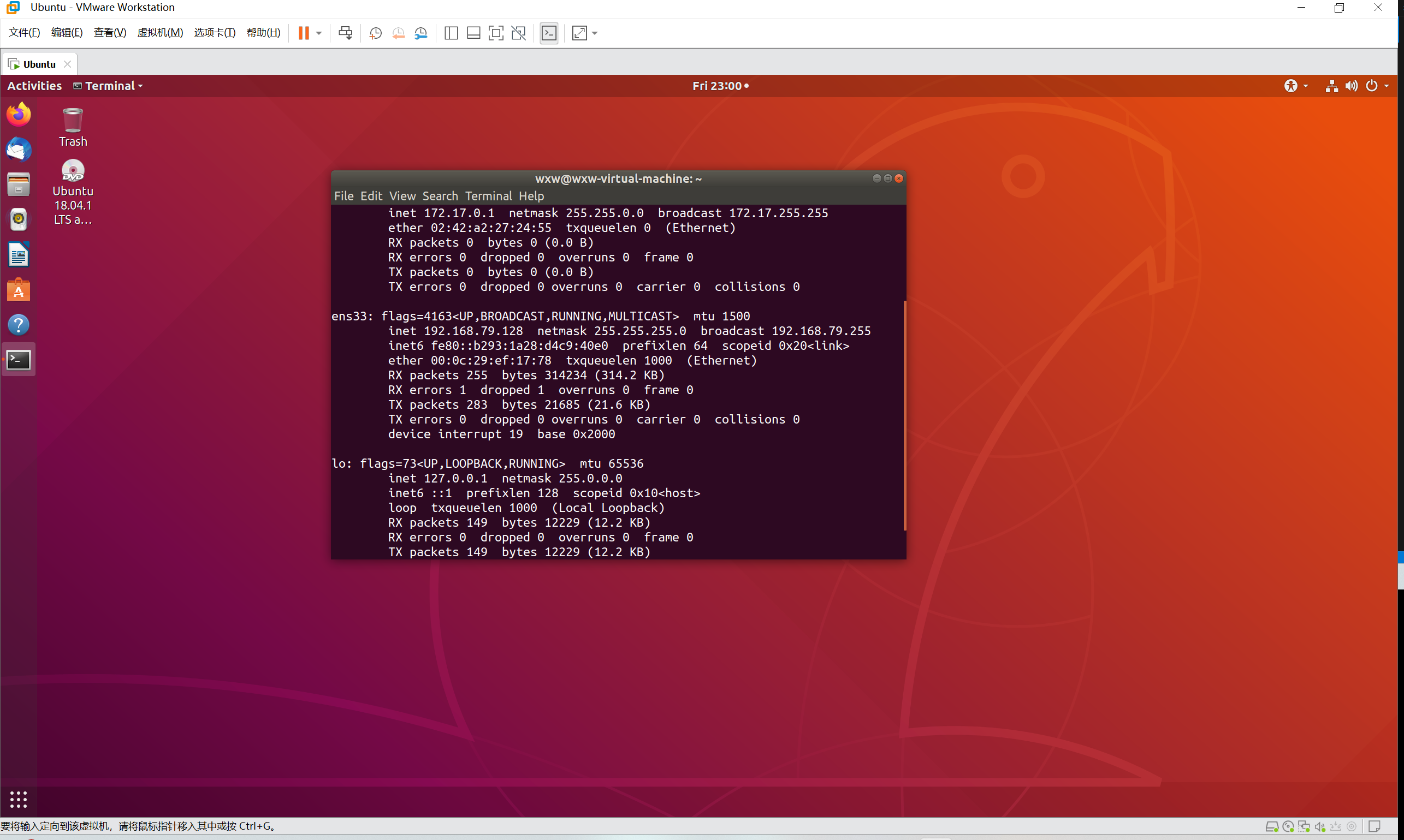Viewport: 1404px width, 840px height.
Task: Click the stretch guest display icon
Action: pos(579,33)
